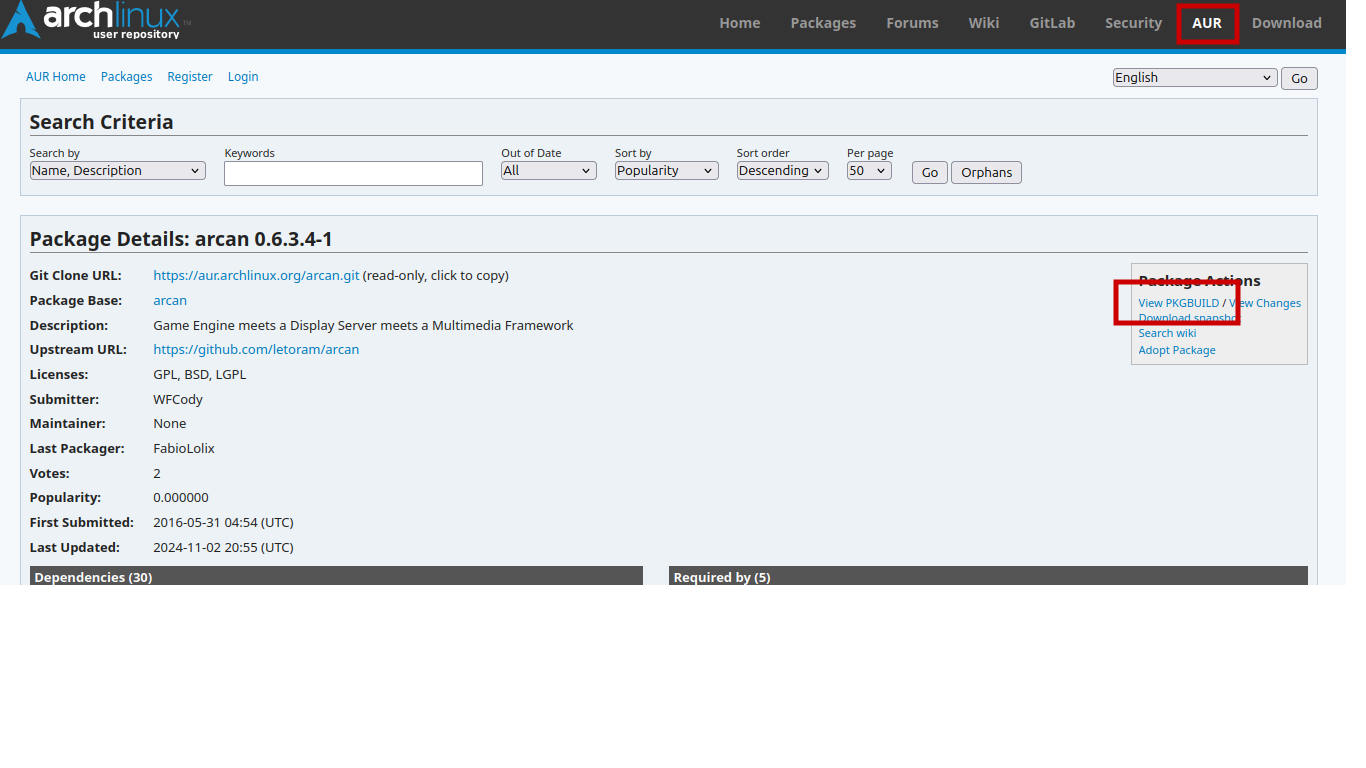Open the Per page dropdown
Screen dimensions: 1366x768
[x=869, y=171]
